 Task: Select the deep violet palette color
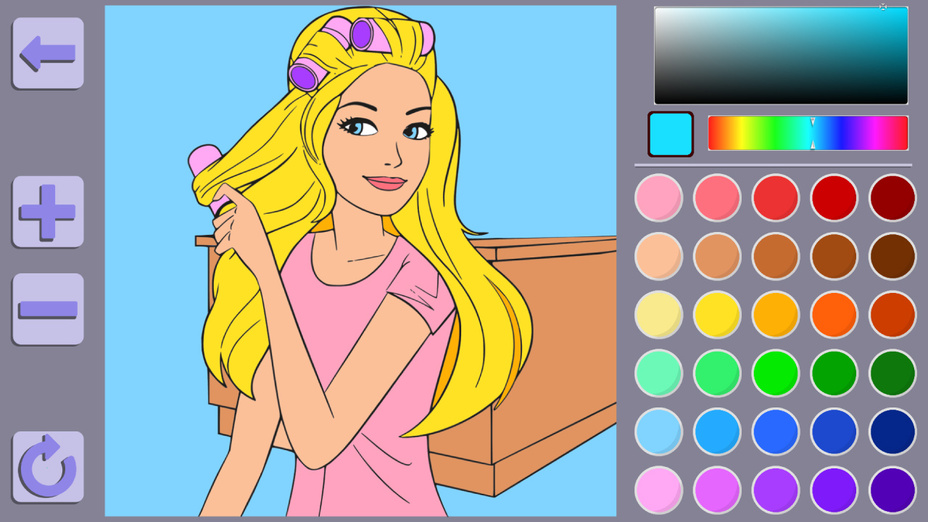tap(892, 490)
